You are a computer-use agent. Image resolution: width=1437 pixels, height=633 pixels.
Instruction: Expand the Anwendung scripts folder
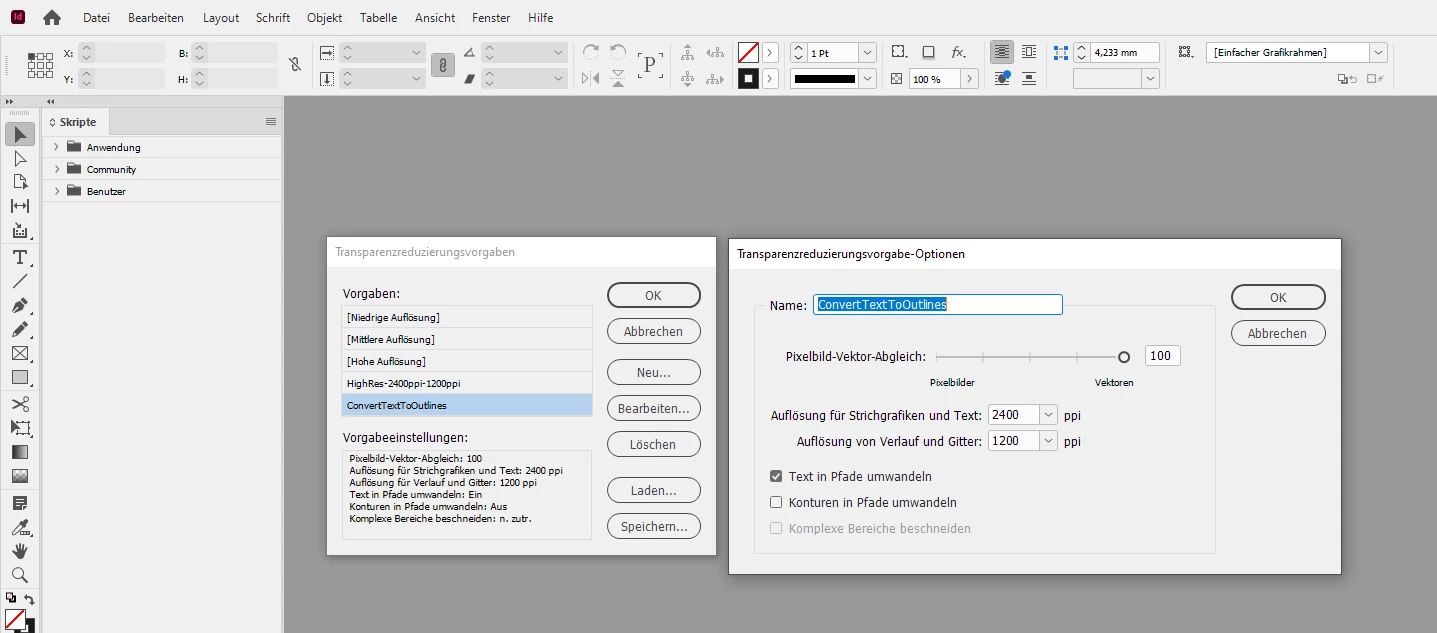(56, 147)
